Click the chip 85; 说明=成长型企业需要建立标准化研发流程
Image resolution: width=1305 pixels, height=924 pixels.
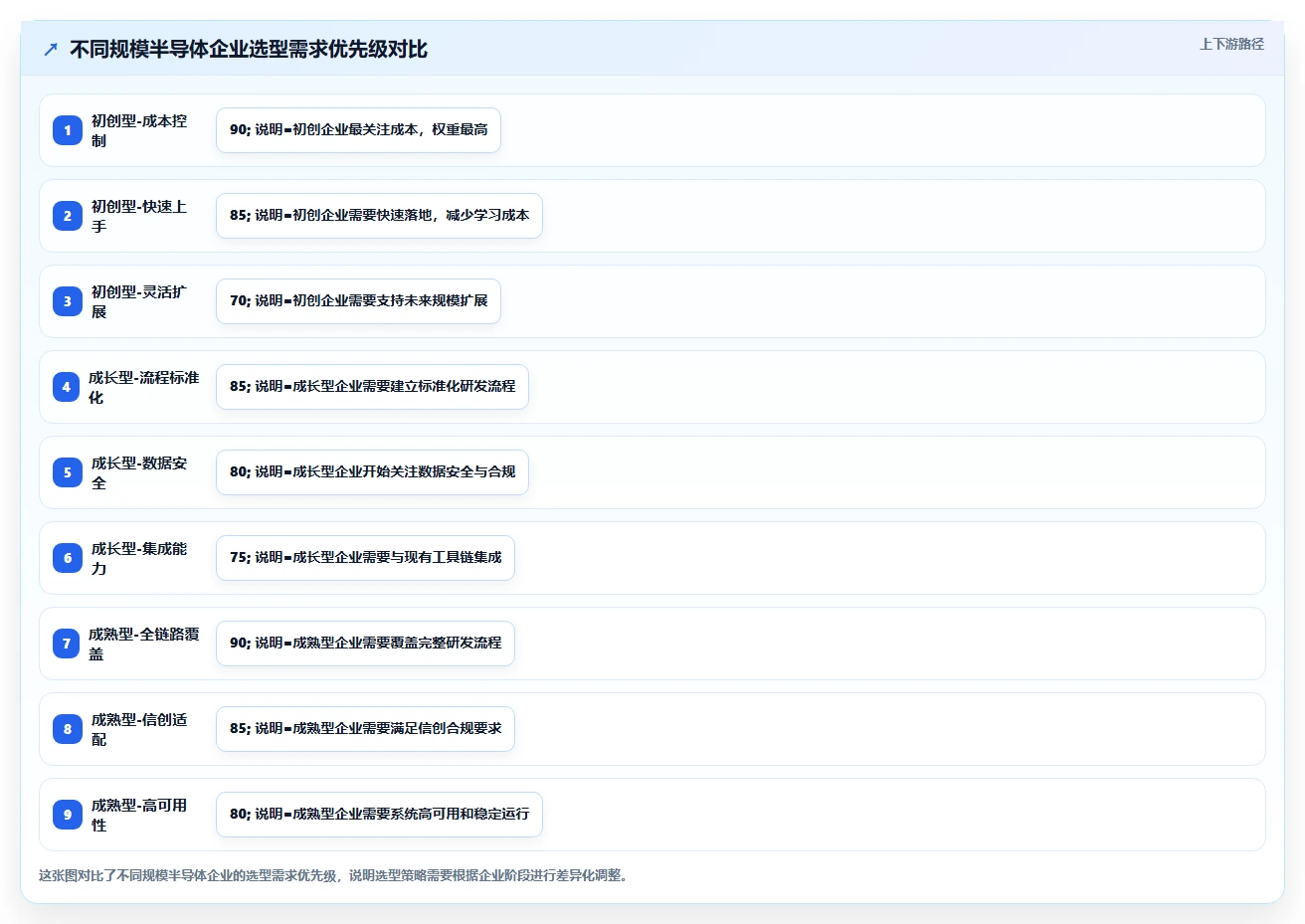tap(372, 387)
